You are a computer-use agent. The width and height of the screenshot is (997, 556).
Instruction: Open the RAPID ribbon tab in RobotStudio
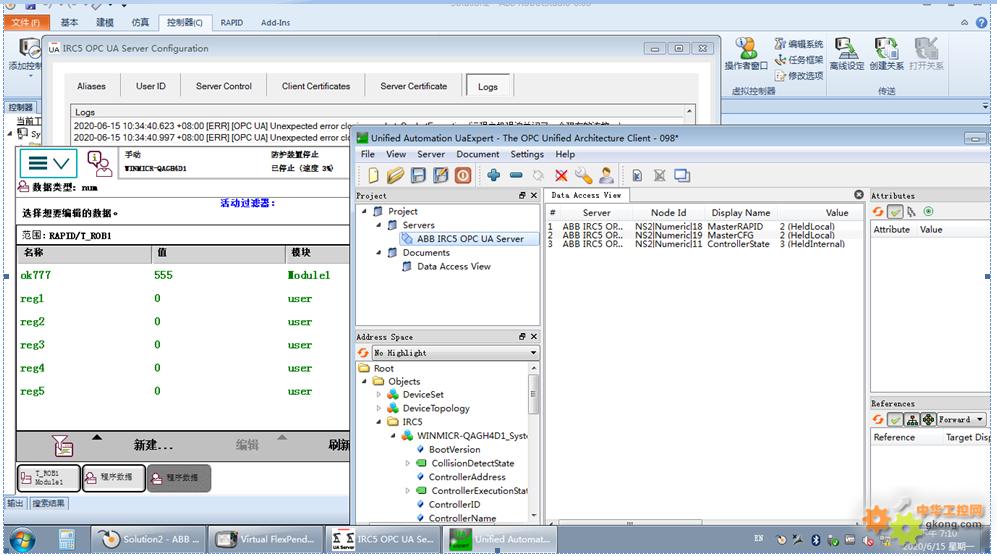pyautogui.click(x=231, y=22)
